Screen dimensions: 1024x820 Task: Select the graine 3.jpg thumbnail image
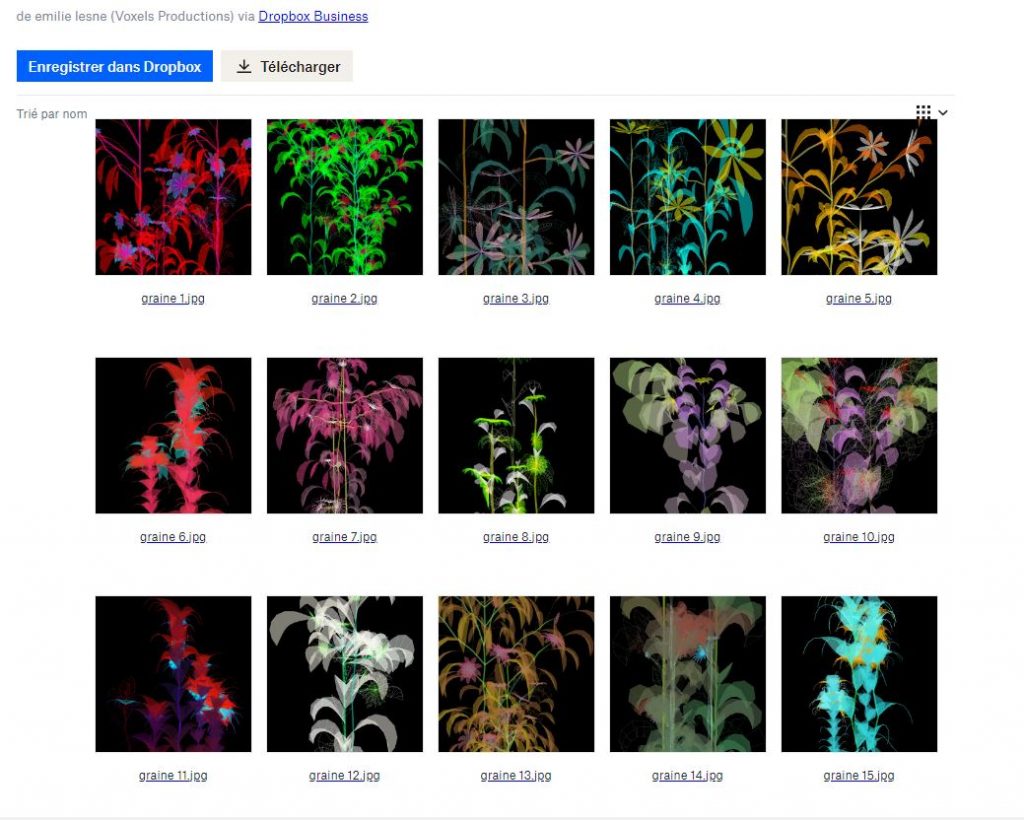(516, 197)
